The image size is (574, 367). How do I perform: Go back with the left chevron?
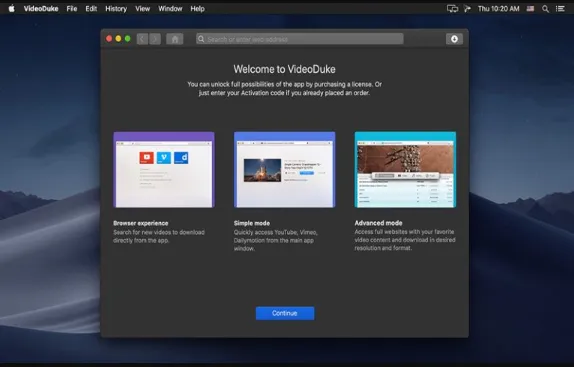(142, 39)
